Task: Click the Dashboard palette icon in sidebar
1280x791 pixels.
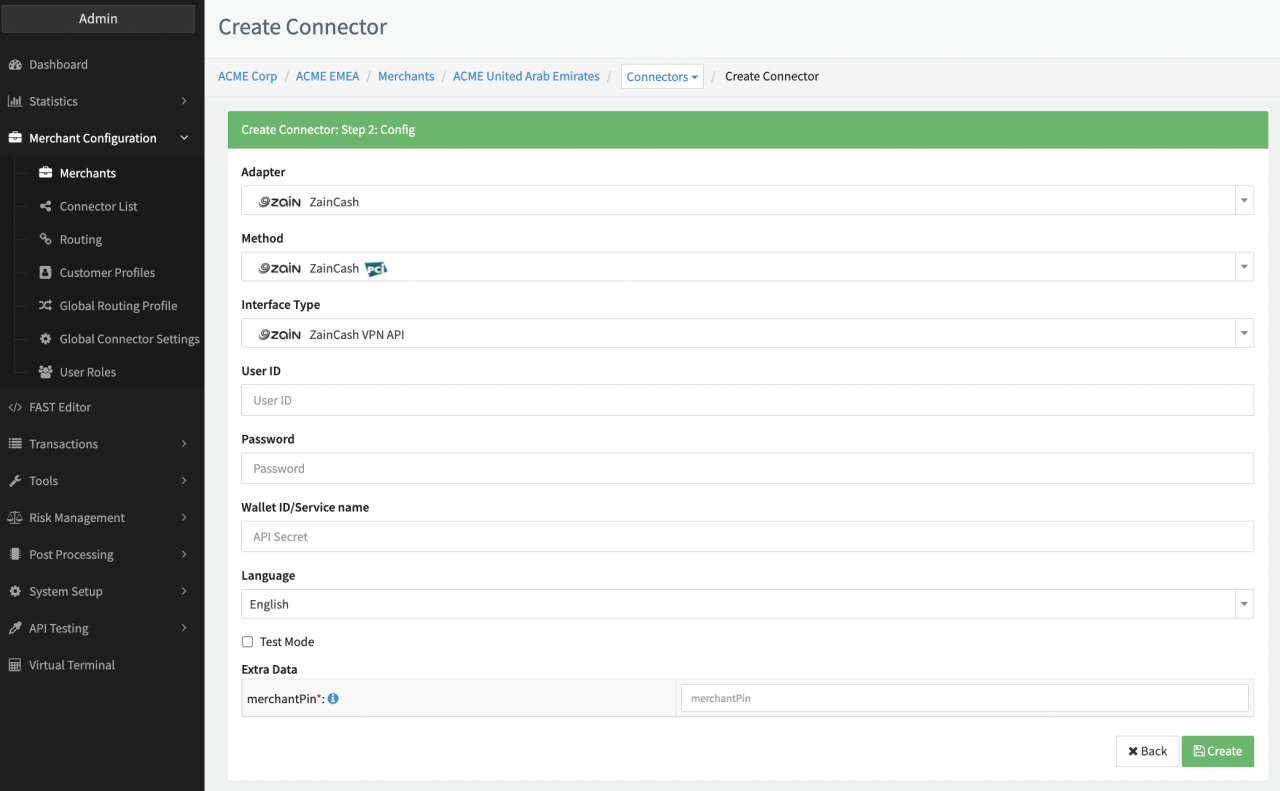Action: [15, 65]
